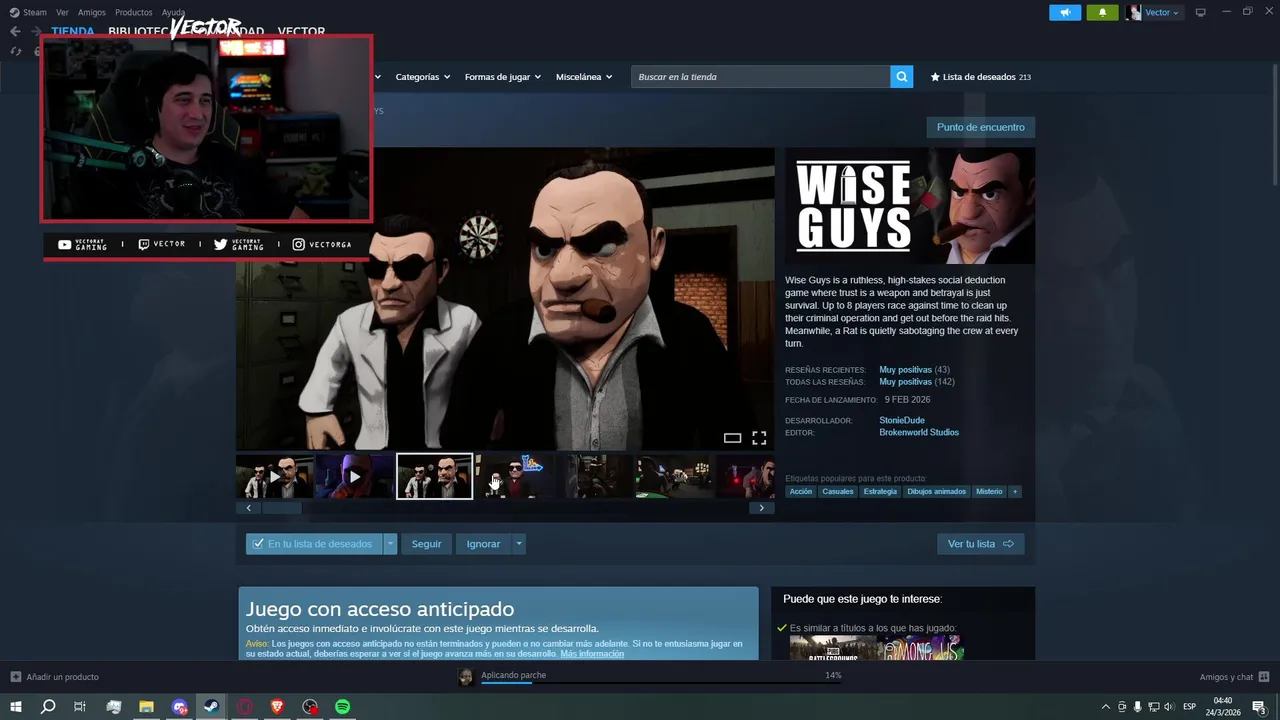The image size is (1280, 720).
Task: Click the Punto de encuentro button
Action: [x=981, y=127]
